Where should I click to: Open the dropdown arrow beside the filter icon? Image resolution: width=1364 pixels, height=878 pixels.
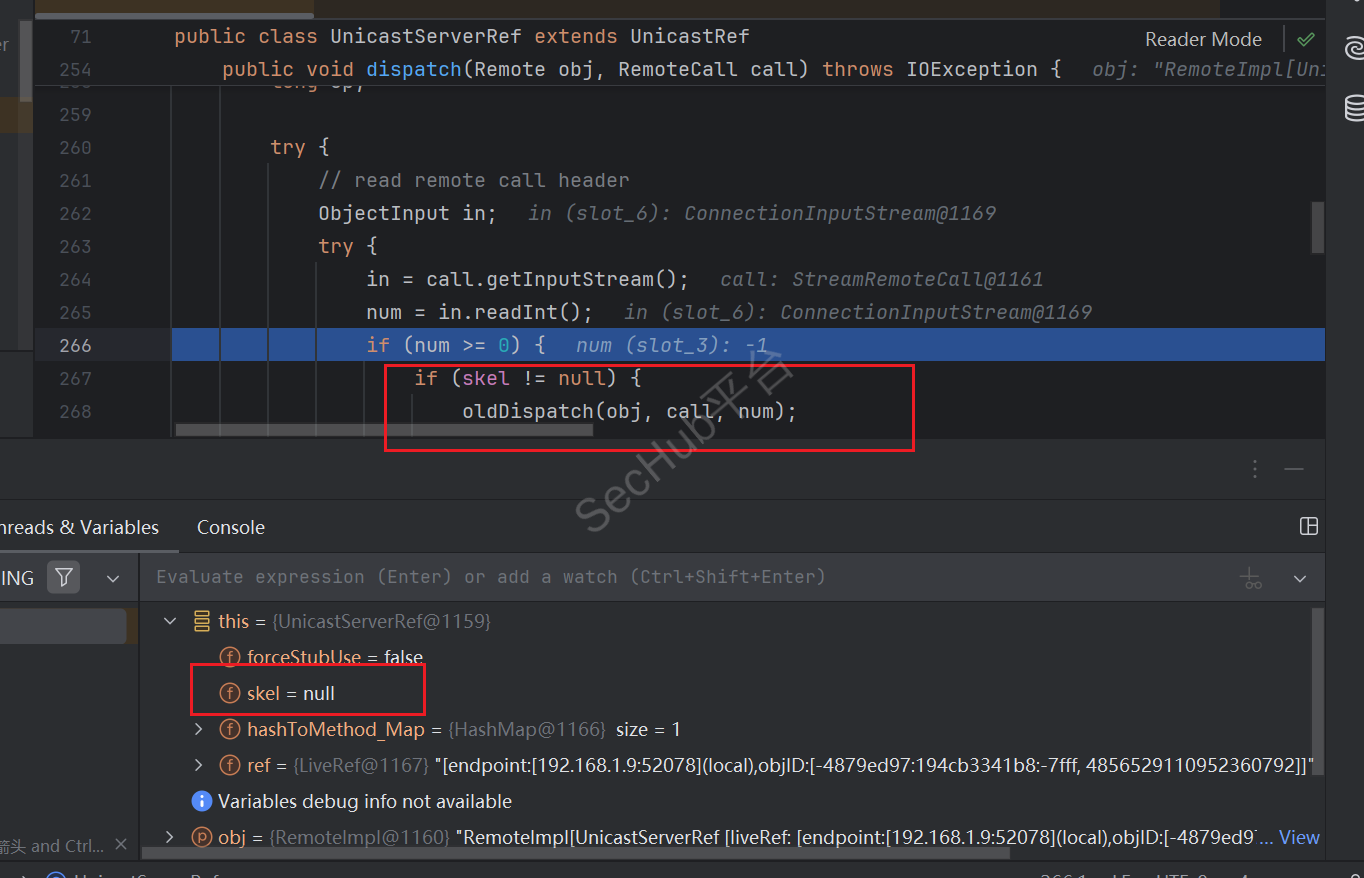(113, 578)
